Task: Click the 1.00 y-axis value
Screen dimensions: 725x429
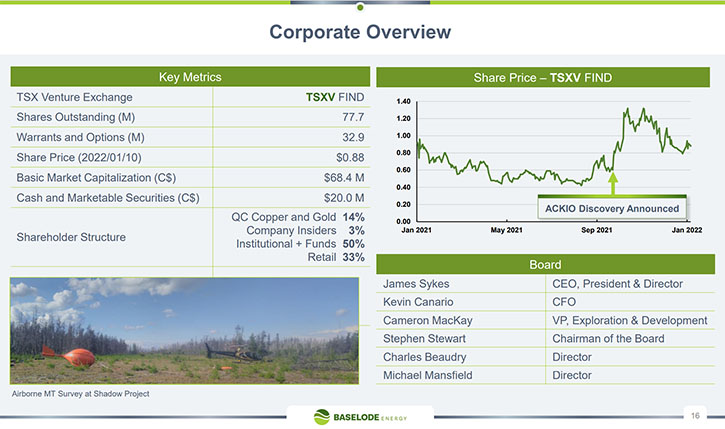Action: click(x=403, y=135)
